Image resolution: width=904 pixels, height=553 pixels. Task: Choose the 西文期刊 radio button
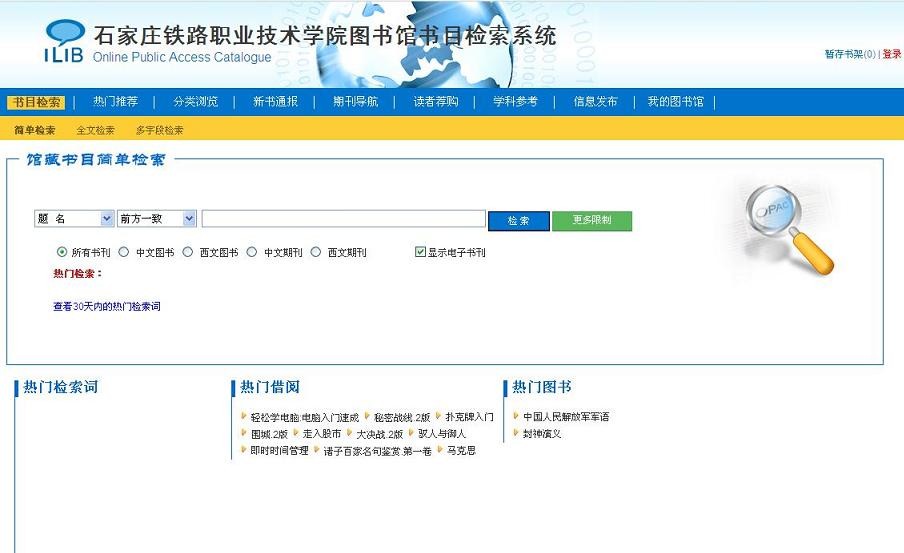(316, 252)
